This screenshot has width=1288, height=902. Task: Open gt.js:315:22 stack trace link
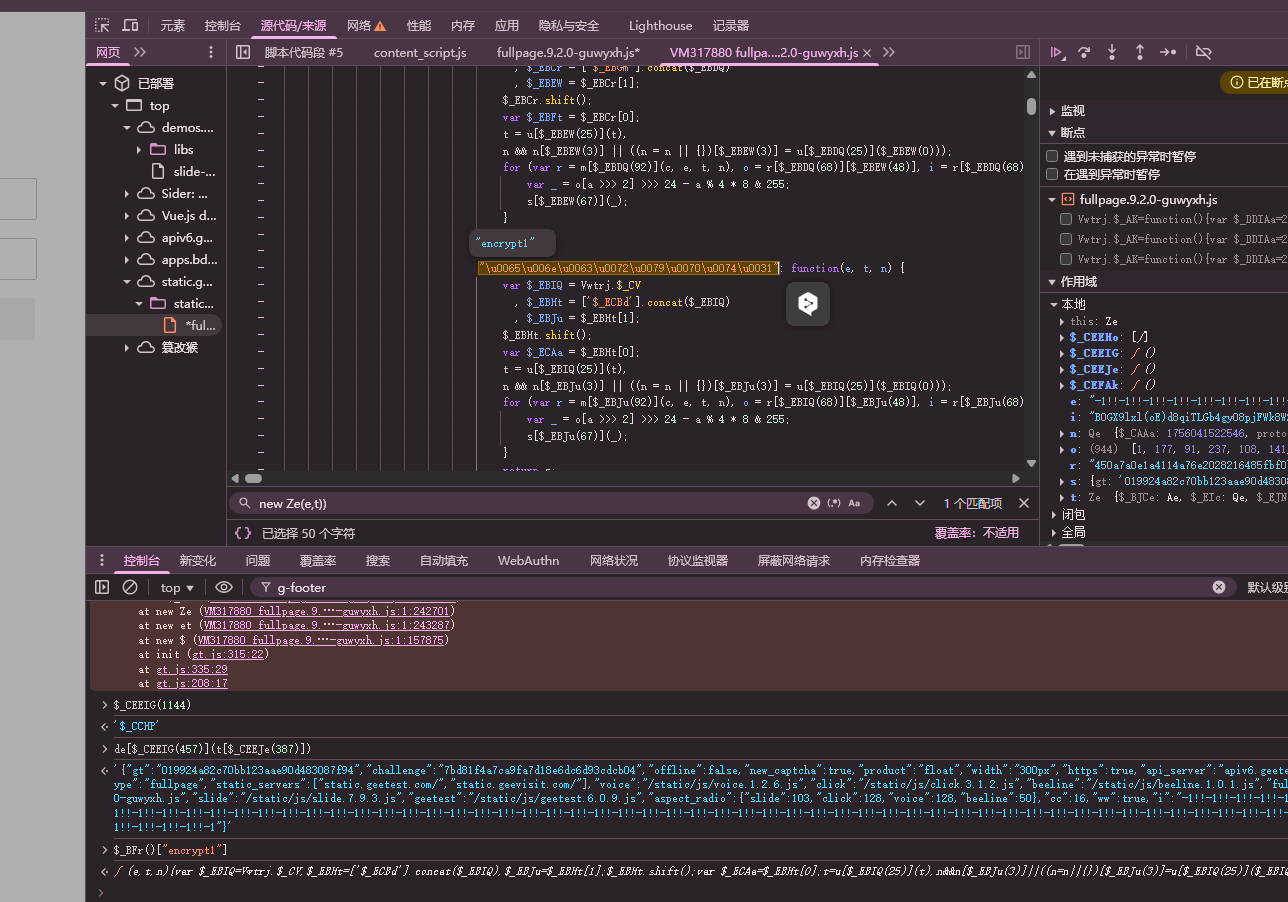click(226, 653)
